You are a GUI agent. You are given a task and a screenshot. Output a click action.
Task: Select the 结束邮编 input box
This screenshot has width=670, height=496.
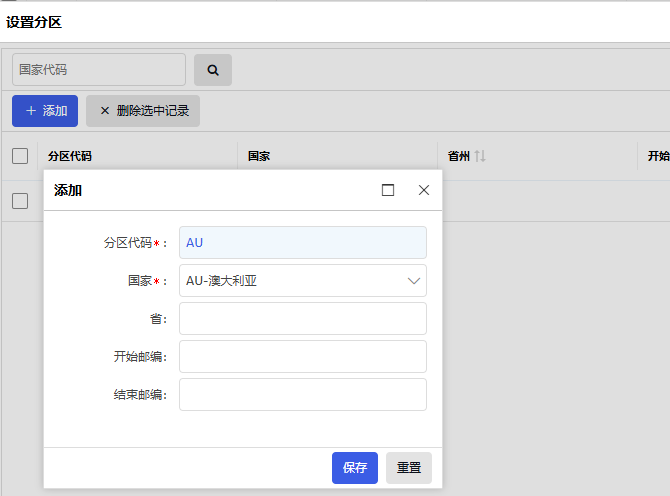(302, 395)
